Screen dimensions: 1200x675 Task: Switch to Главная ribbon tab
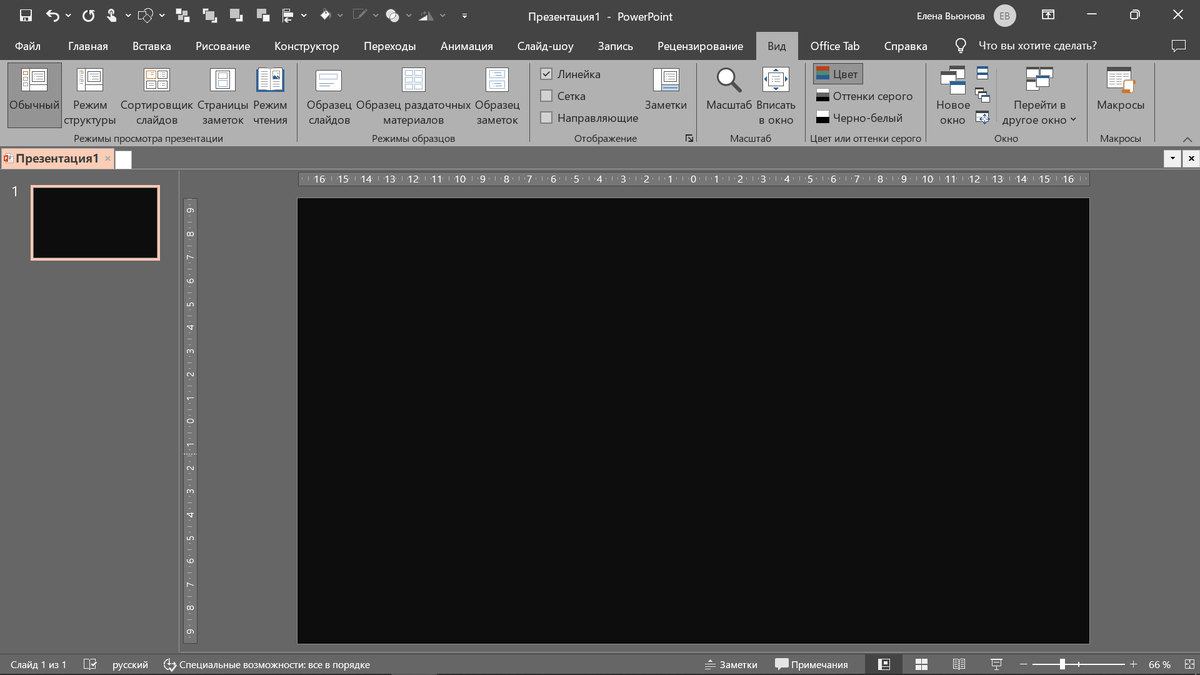click(x=88, y=46)
